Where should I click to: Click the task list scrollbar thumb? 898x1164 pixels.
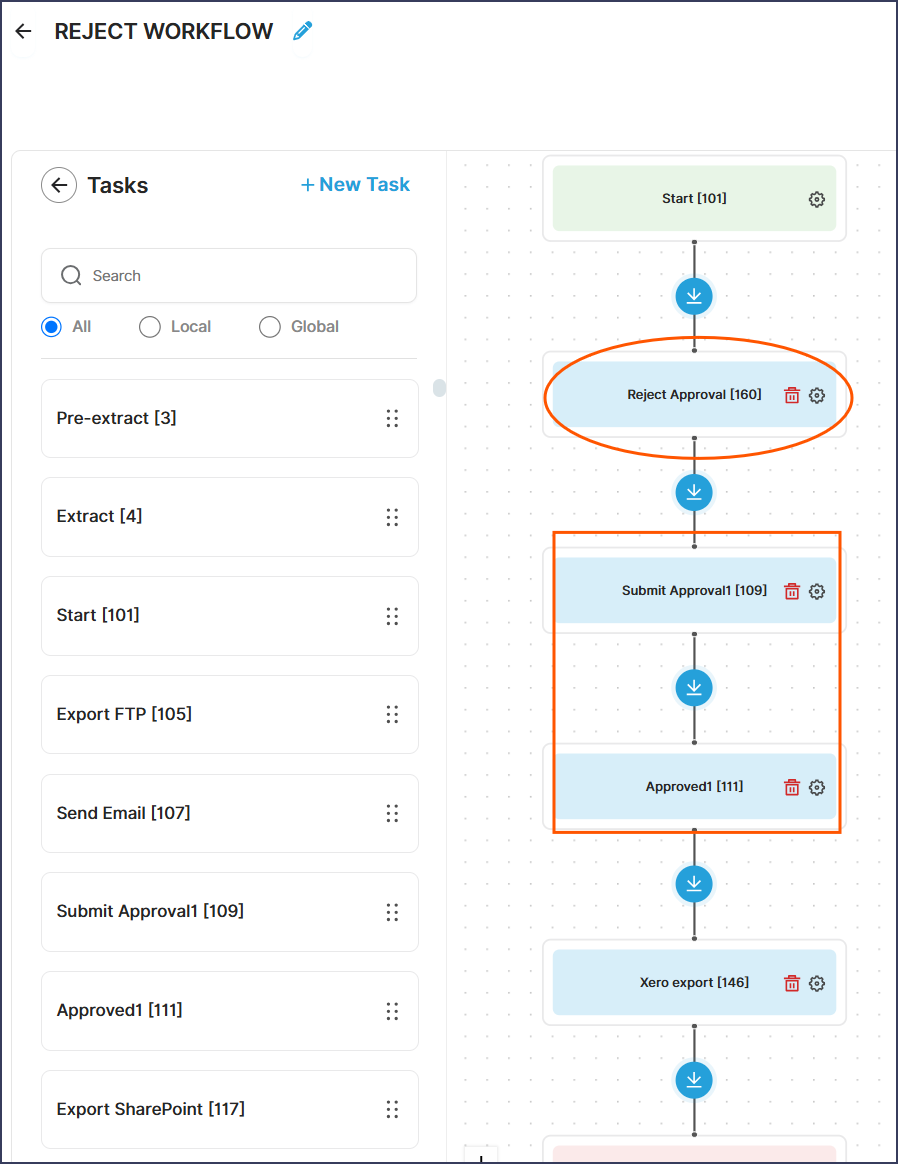pos(439,388)
